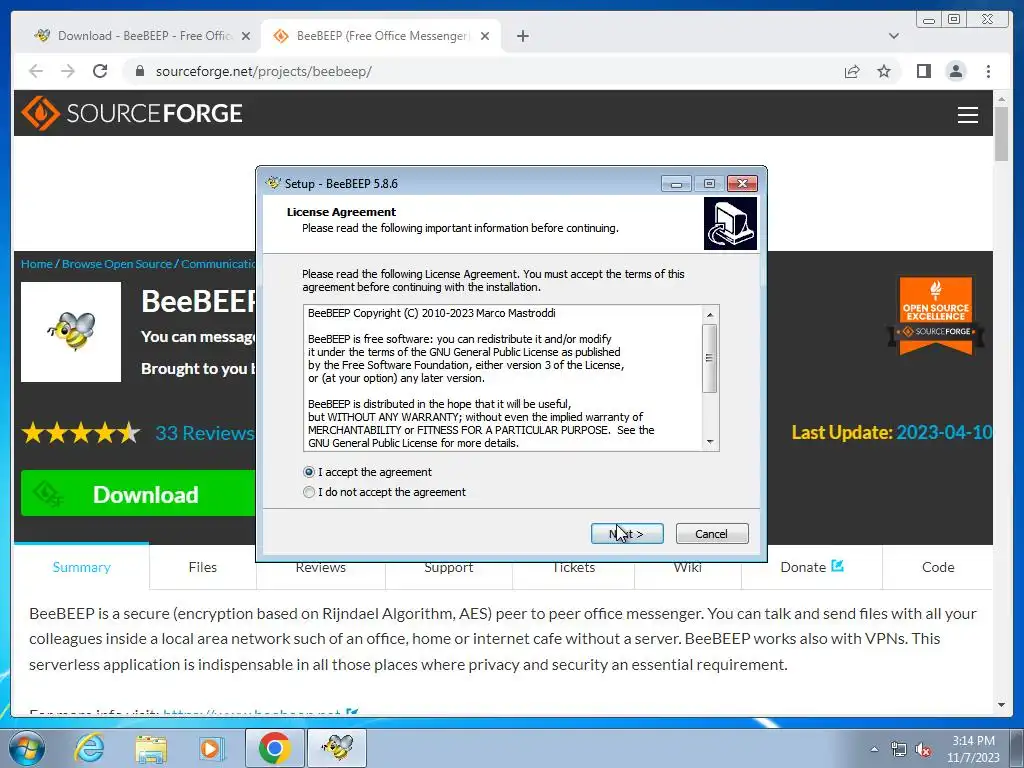
Task: Click the share page icon in address bar
Action: coord(852,71)
